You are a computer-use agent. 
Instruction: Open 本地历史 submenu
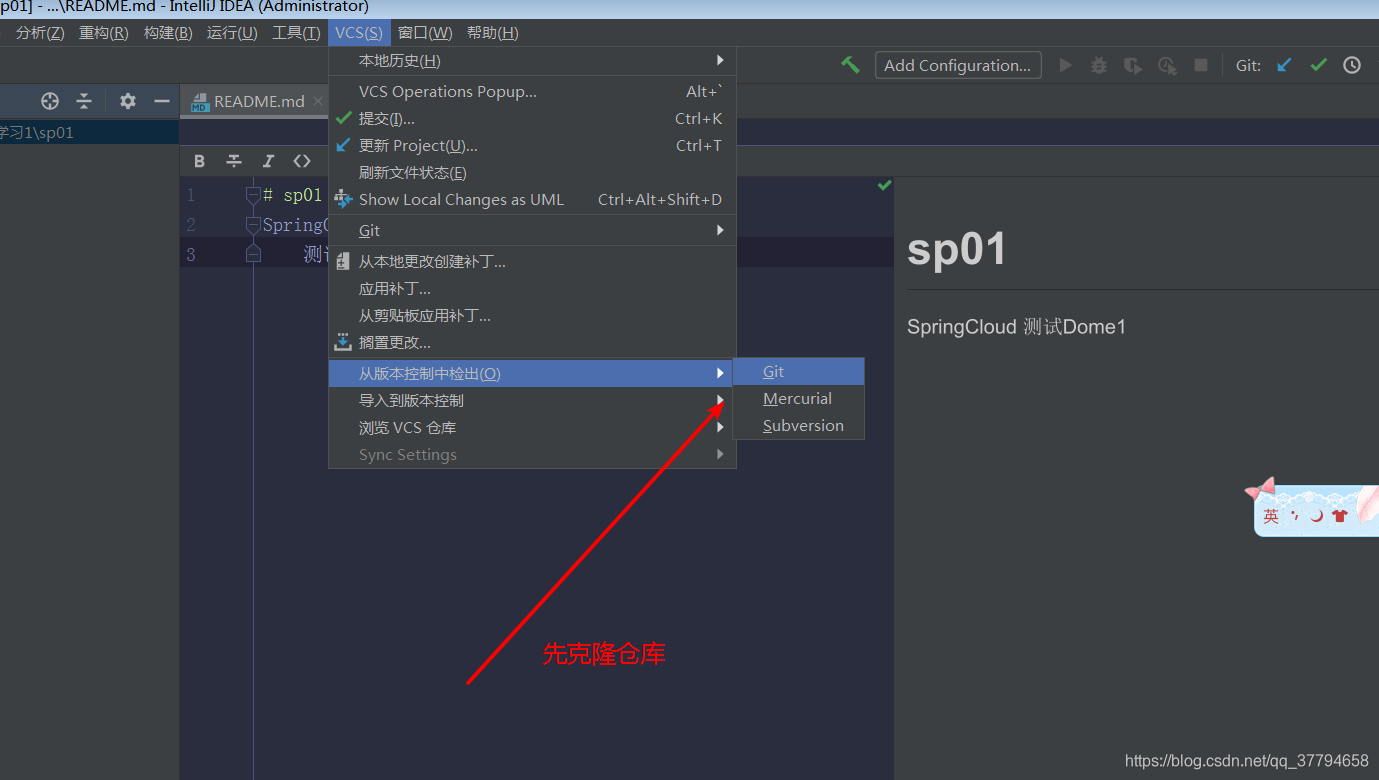coord(533,61)
